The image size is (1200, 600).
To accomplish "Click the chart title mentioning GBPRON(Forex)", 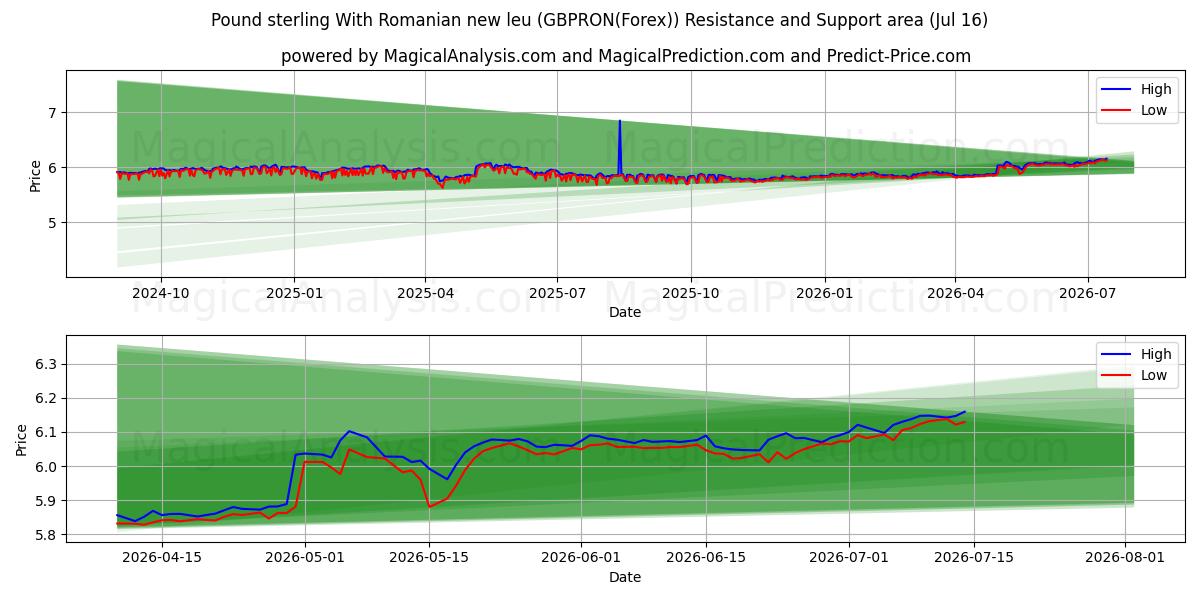I will (599, 20).
